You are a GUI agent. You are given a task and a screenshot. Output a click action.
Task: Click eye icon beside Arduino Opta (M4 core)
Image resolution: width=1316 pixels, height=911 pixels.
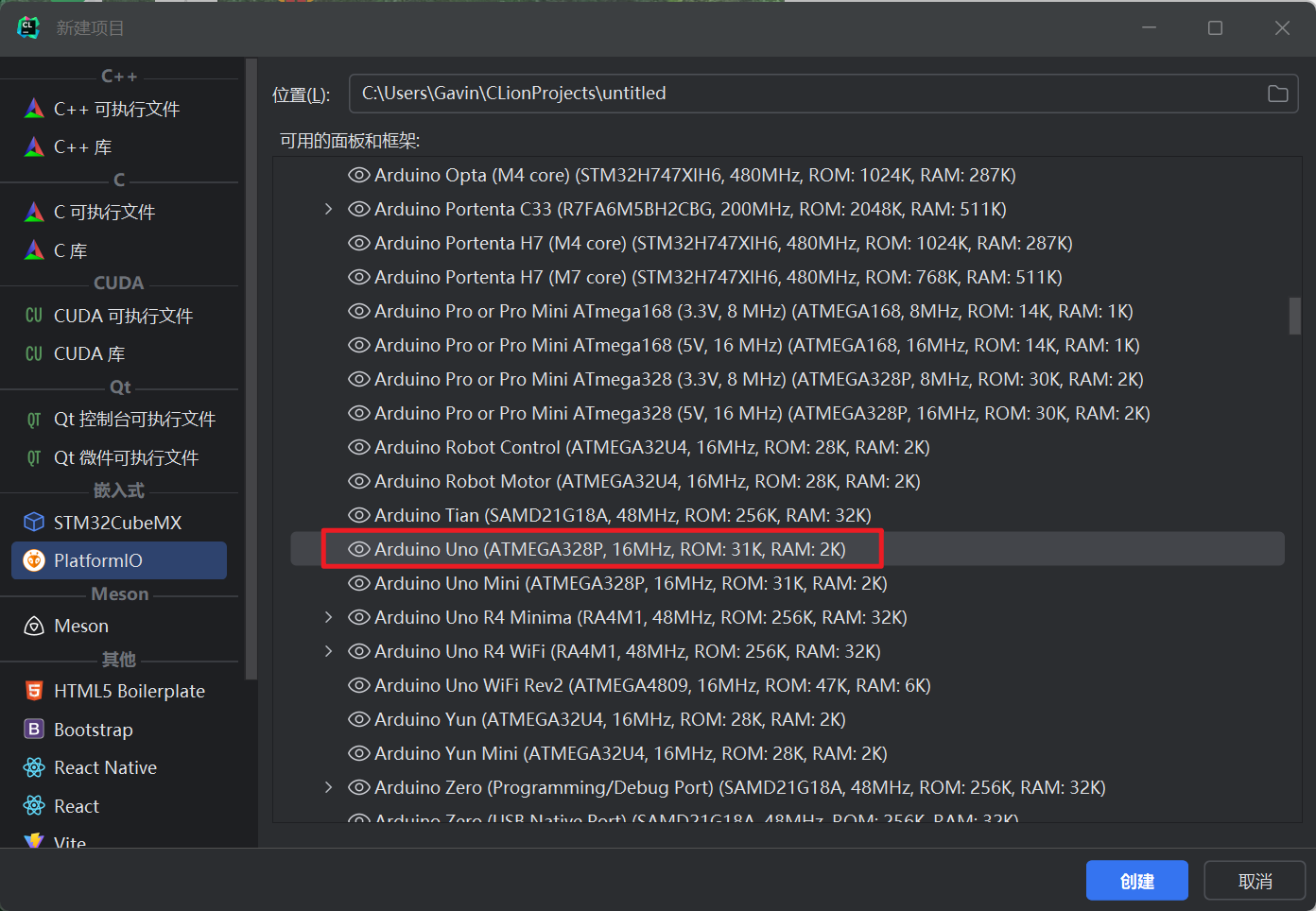(x=359, y=175)
